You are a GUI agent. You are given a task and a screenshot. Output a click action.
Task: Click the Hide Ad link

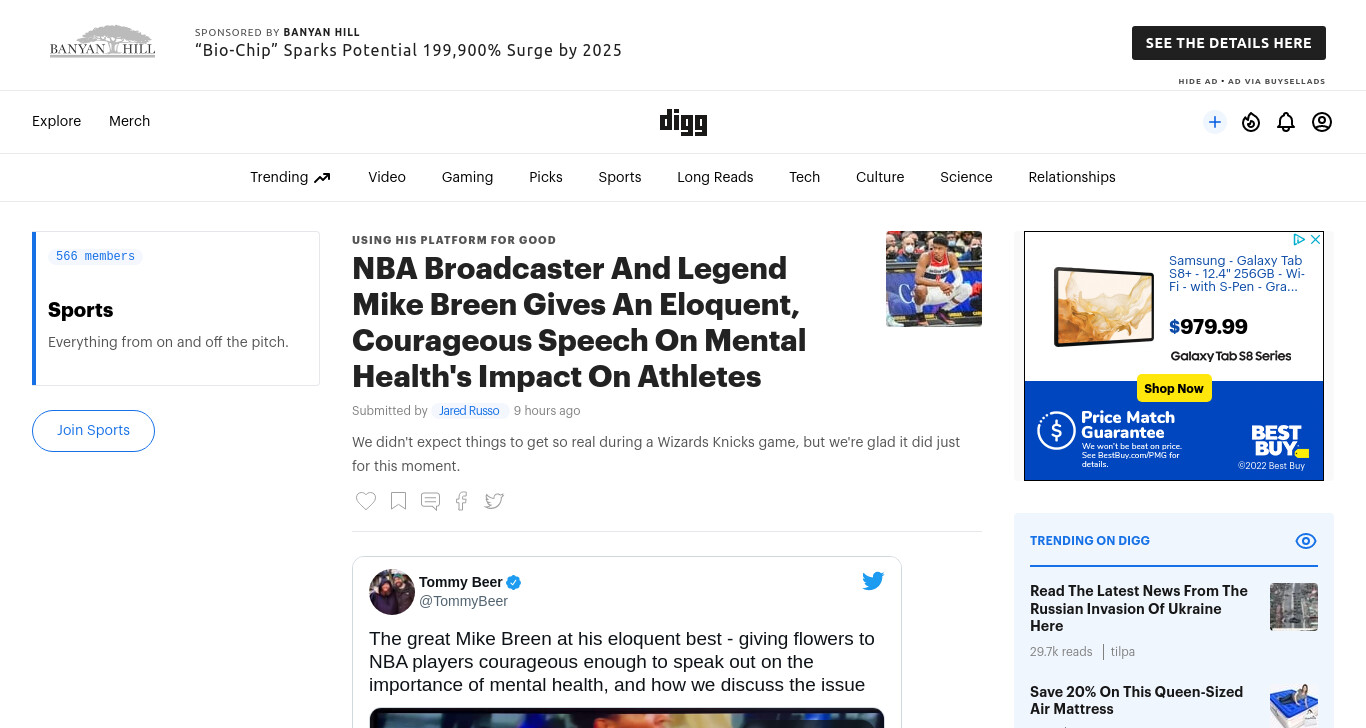[1198, 82]
